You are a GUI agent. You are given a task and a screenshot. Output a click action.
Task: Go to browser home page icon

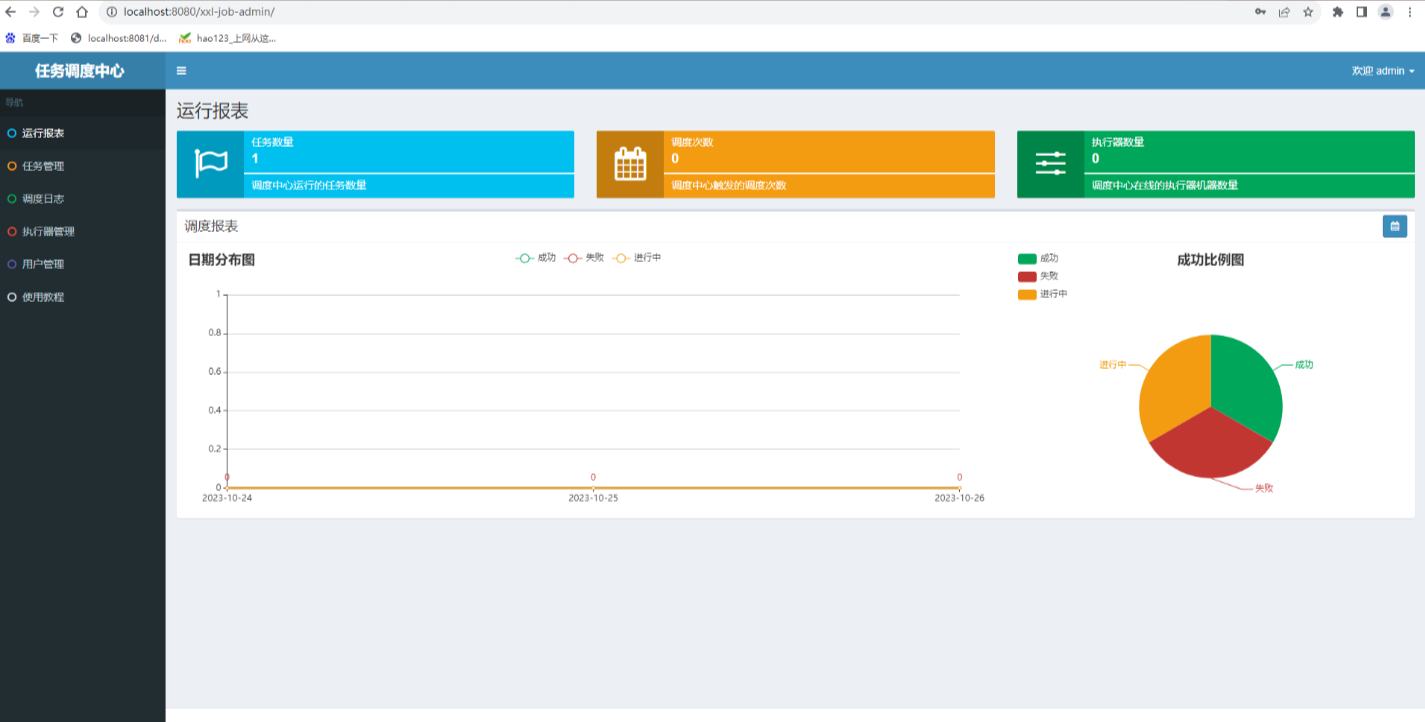pos(82,12)
